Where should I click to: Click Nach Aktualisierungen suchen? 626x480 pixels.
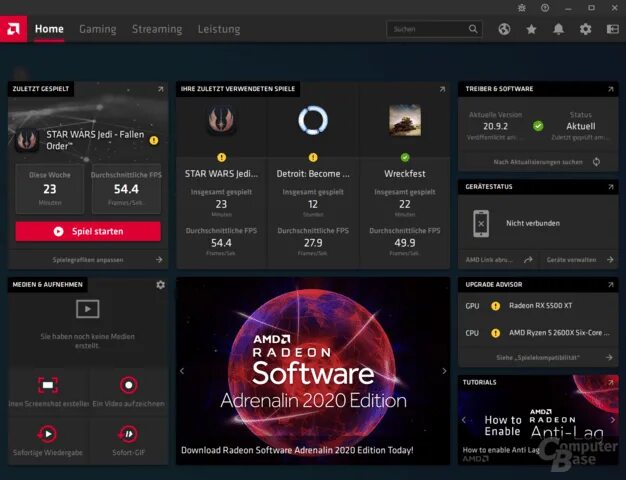point(538,162)
